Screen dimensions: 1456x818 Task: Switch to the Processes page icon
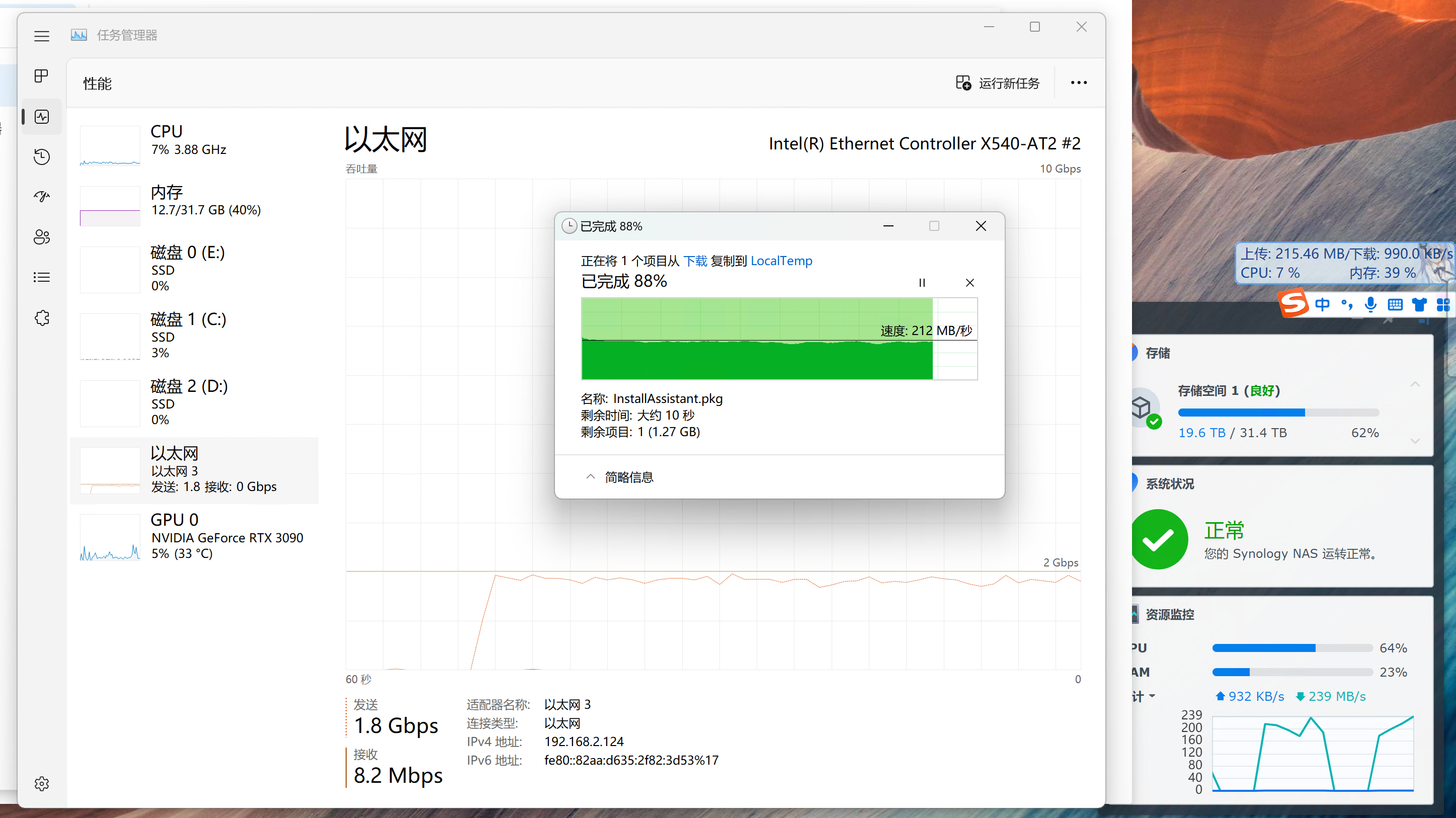[41, 76]
